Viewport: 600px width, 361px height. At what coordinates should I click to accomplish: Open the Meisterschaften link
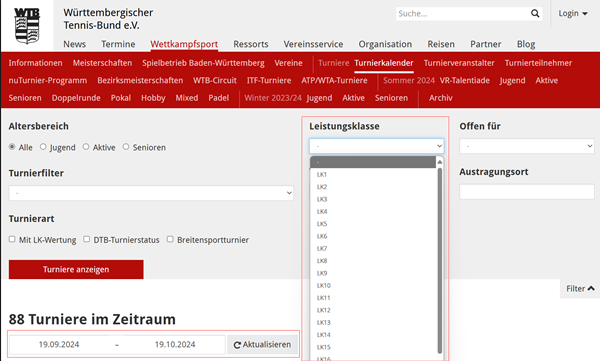[x=103, y=63]
